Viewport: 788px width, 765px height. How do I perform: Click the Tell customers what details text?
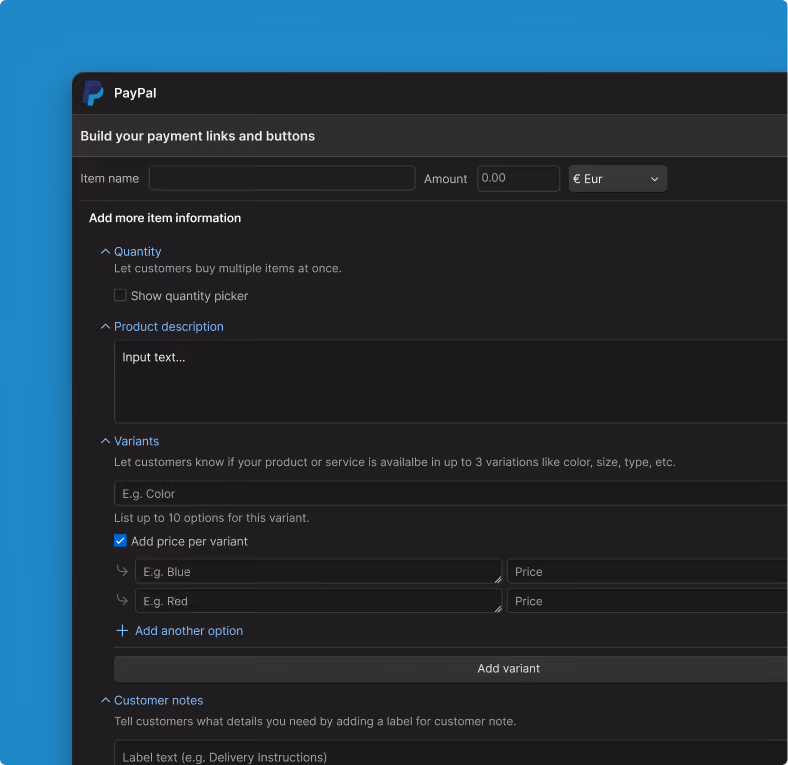coord(315,721)
